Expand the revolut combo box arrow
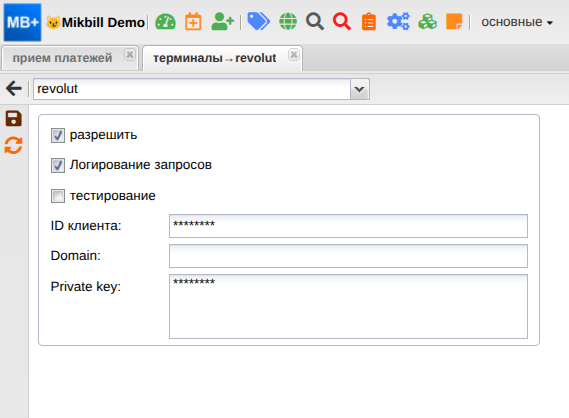 [x=360, y=89]
